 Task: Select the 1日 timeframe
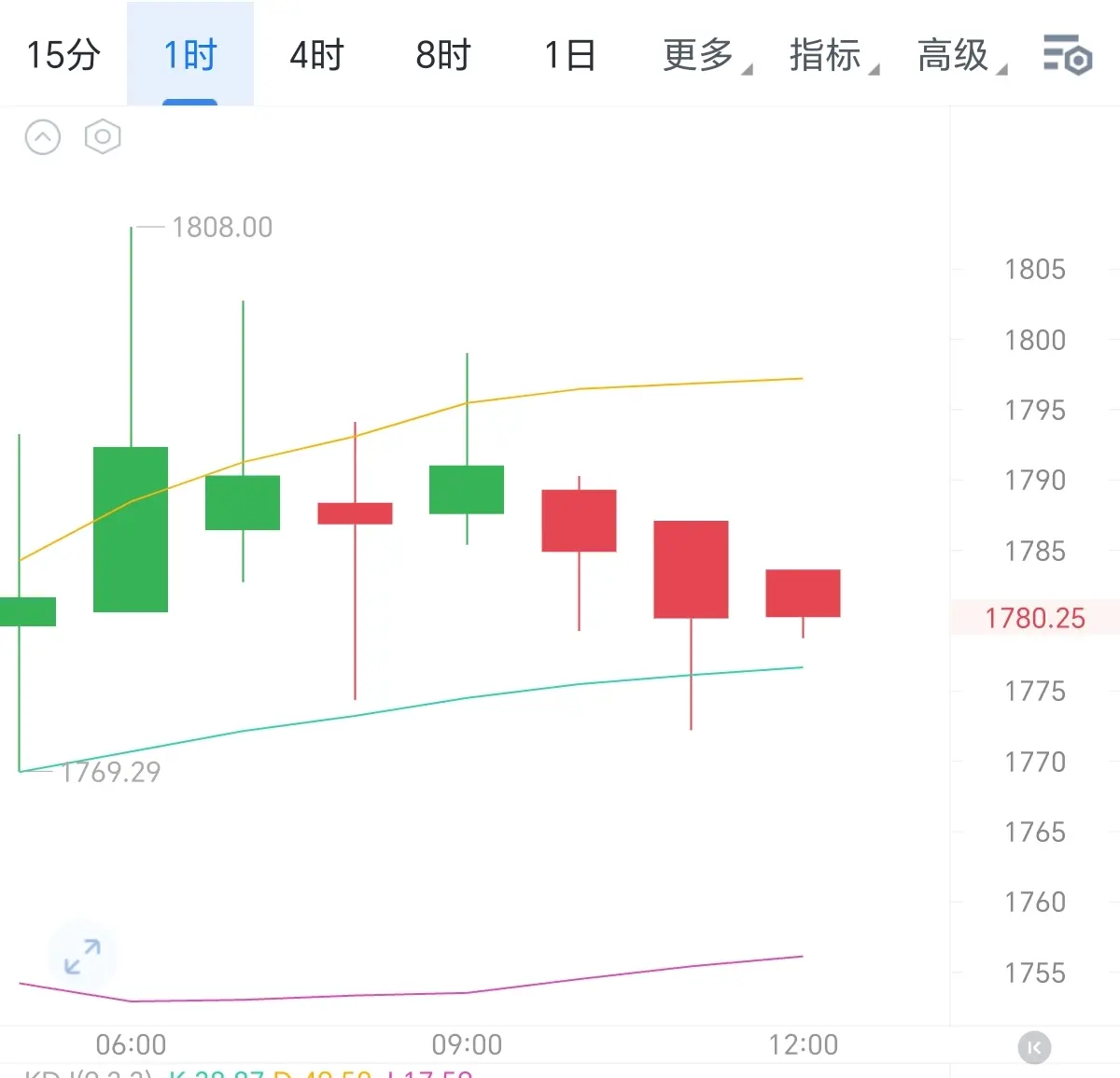pyautogui.click(x=570, y=55)
